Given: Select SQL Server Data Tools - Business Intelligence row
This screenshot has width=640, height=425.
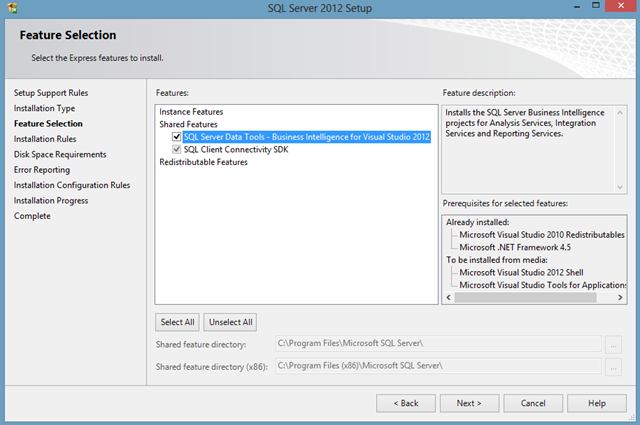Looking at the screenshot, I should tap(307, 137).
